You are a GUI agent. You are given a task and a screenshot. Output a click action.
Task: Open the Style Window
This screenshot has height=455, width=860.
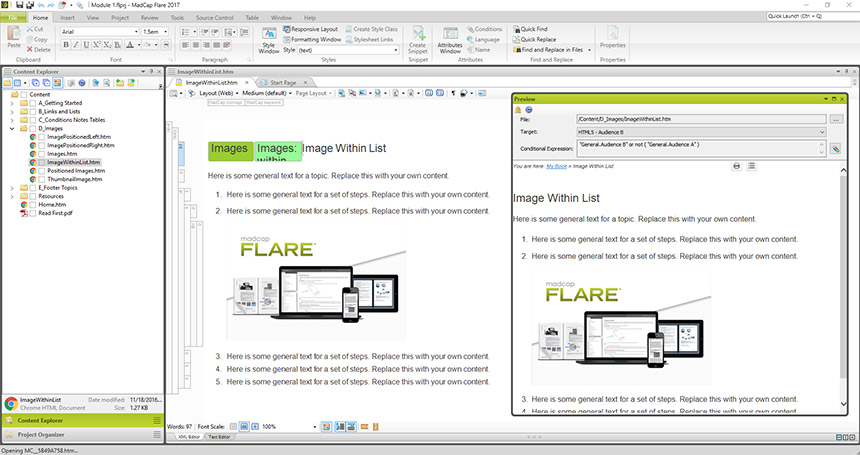[x=269, y=40]
